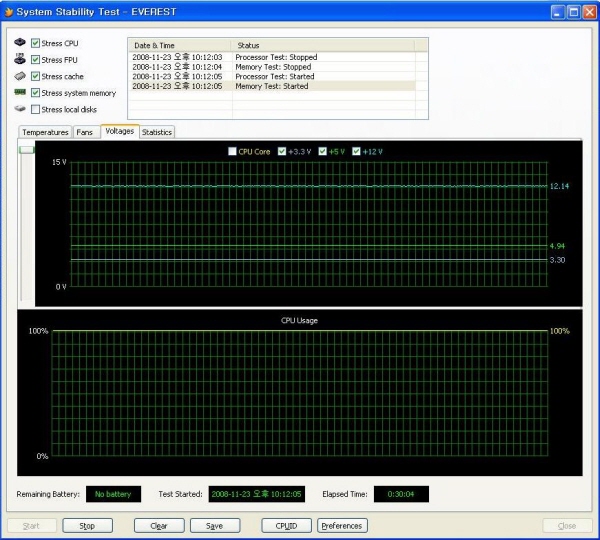Uncheck Stress system memory
This screenshot has width=600, height=540.
[35, 93]
